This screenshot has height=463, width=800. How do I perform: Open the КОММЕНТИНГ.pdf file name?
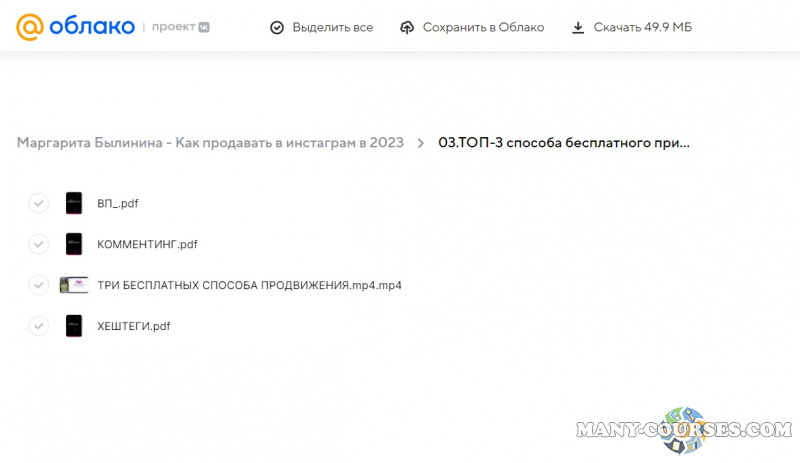[x=147, y=244]
